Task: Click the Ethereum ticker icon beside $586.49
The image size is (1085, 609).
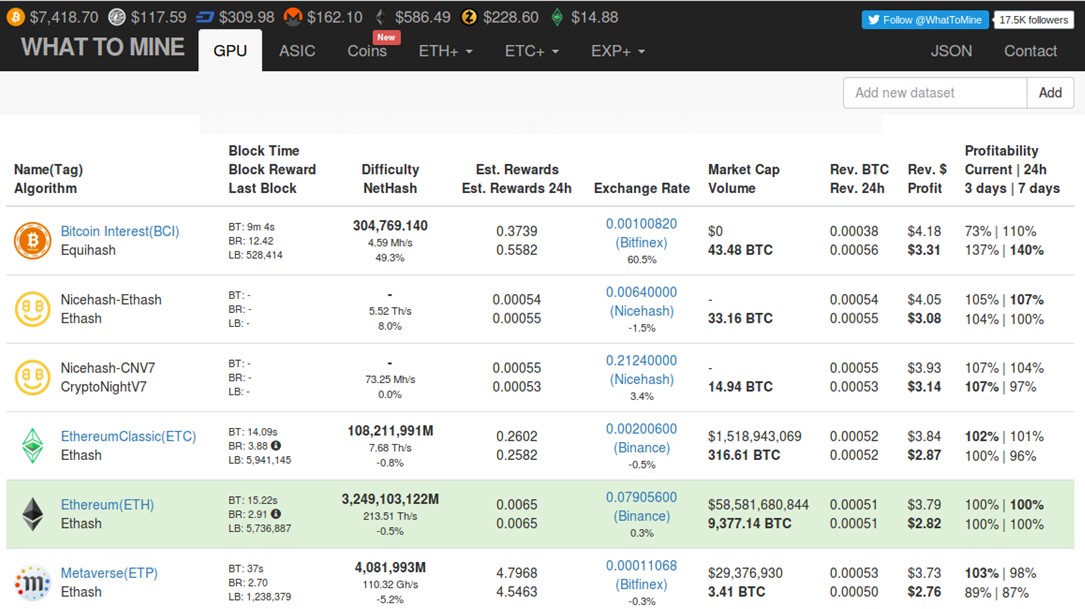Action: coord(381,17)
